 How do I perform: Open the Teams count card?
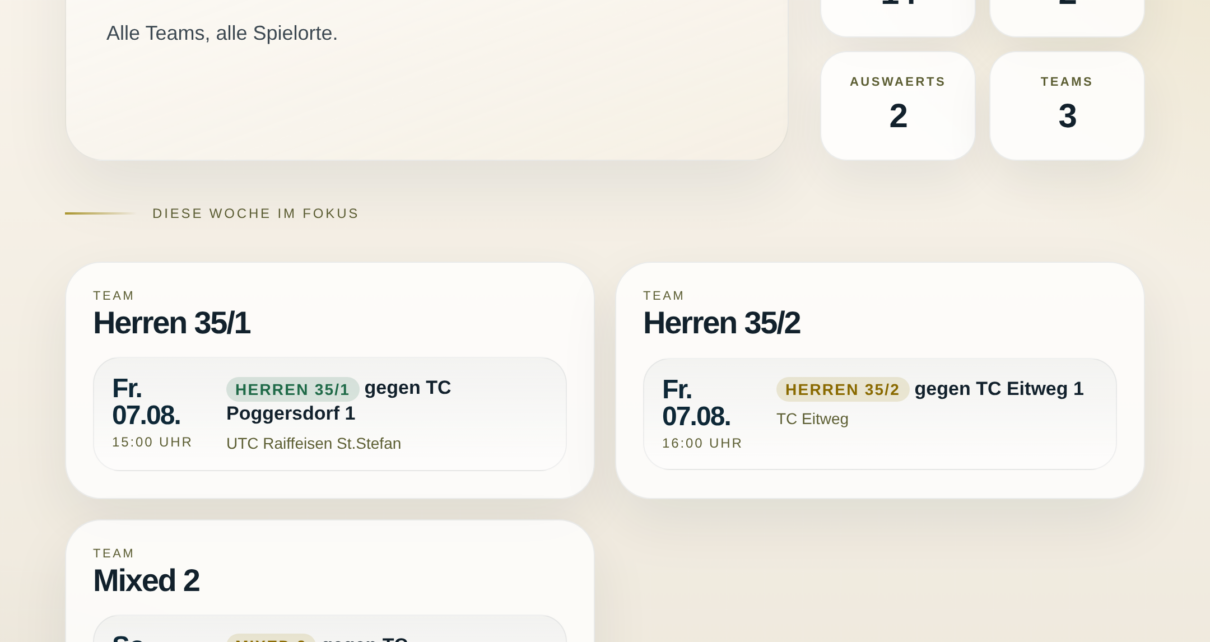tap(1066, 106)
